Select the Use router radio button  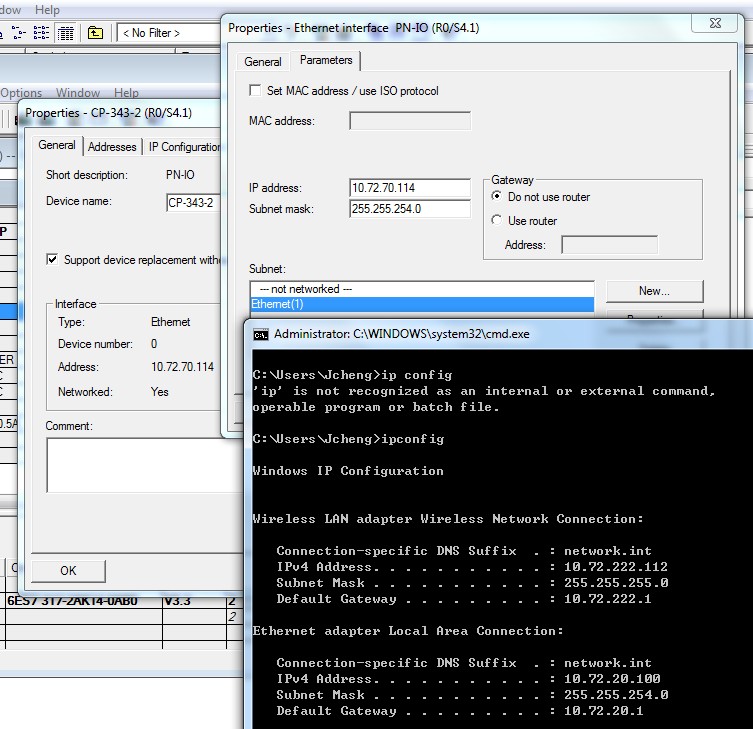[x=497, y=221]
